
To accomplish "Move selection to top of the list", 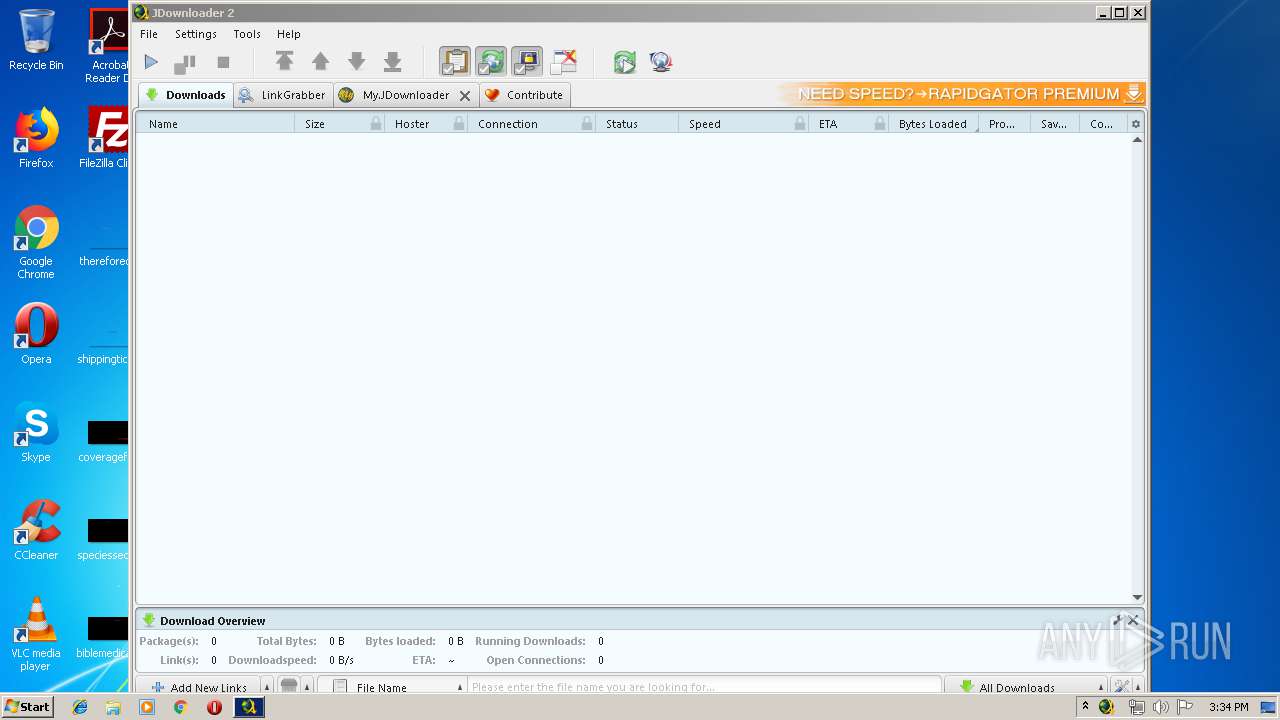I will 284,62.
